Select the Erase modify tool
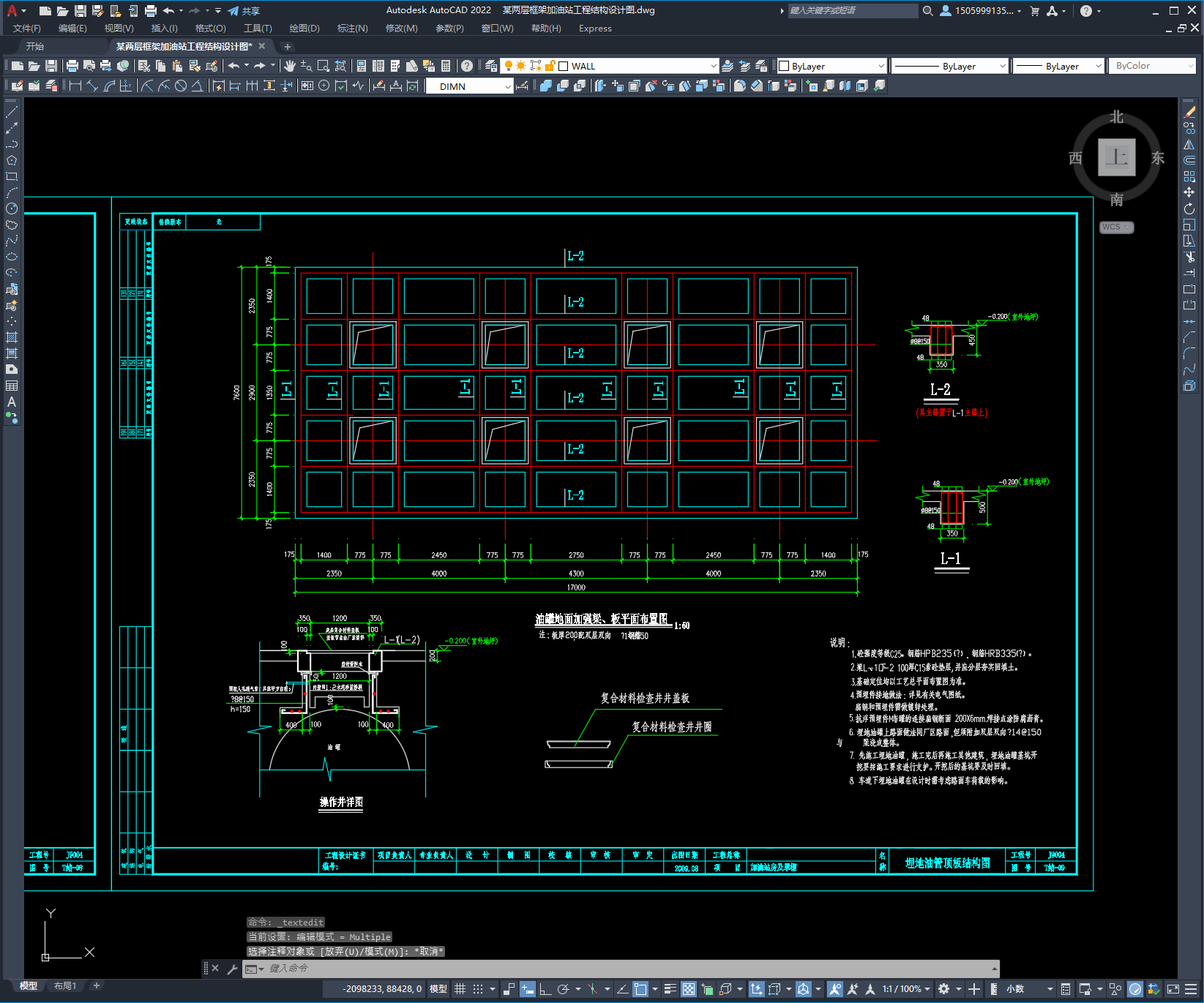The width and height of the screenshot is (1204, 1003). [x=1189, y=113]
